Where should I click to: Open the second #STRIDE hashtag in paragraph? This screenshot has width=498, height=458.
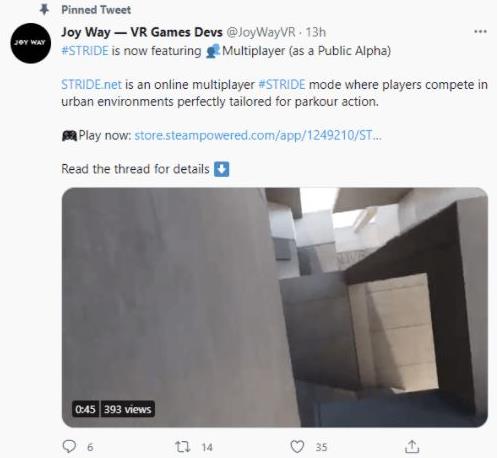[x=282, y=85]
